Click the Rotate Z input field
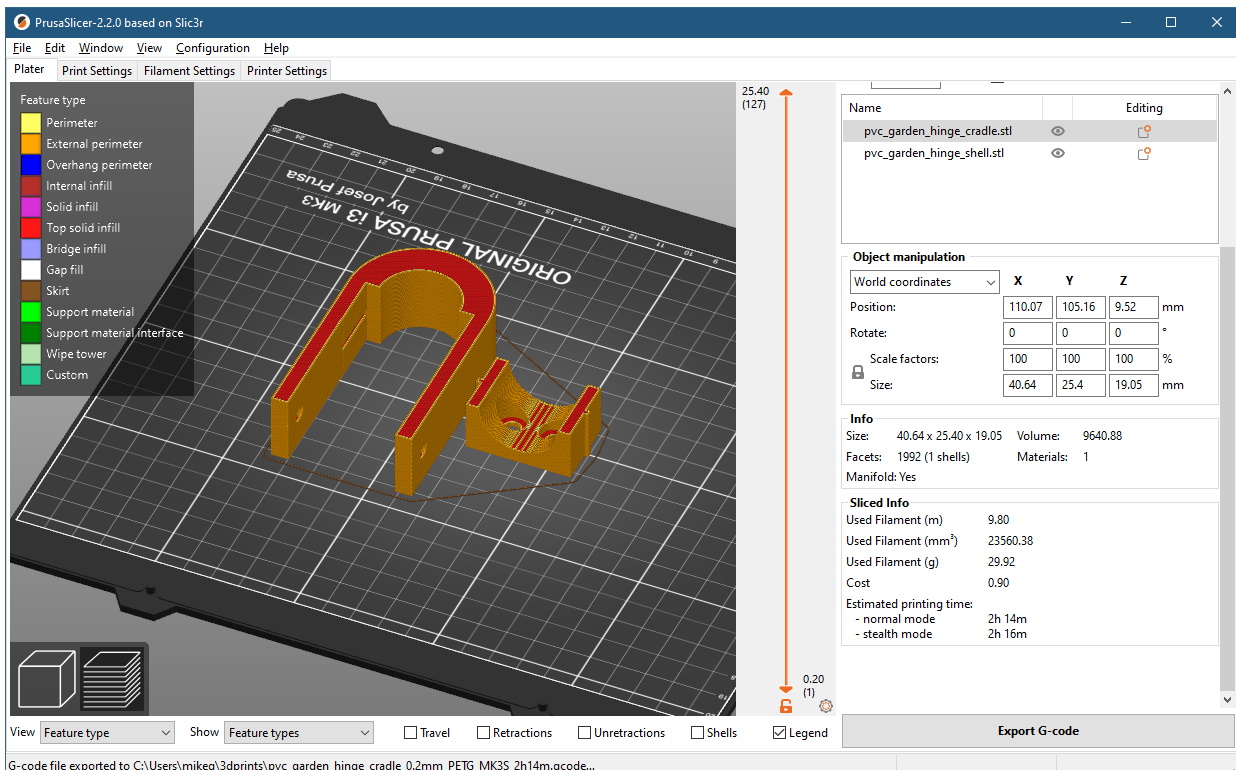 (x=1133, y=333)
